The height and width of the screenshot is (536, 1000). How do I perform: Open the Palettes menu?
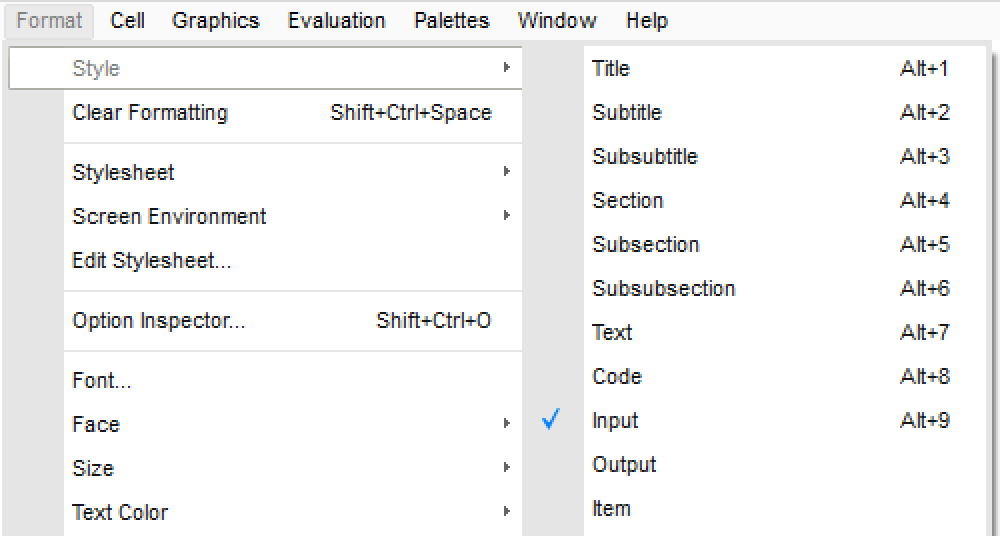(451, 20)
